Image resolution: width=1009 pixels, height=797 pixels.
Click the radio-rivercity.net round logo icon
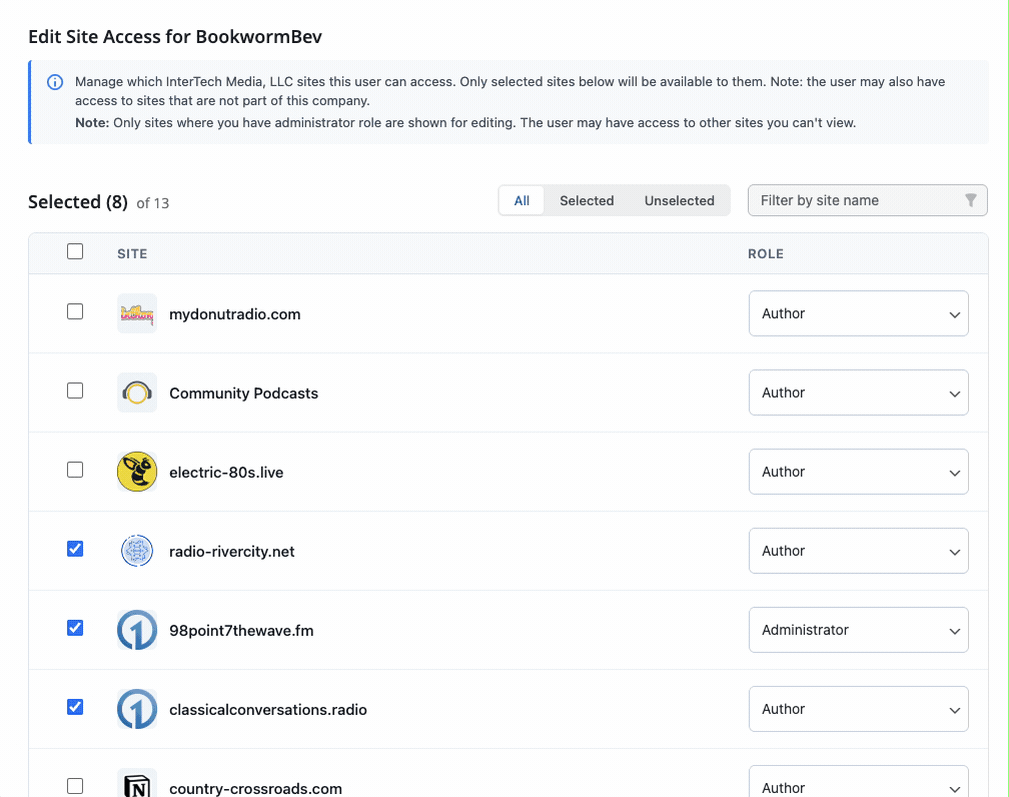tap(137, 551)
